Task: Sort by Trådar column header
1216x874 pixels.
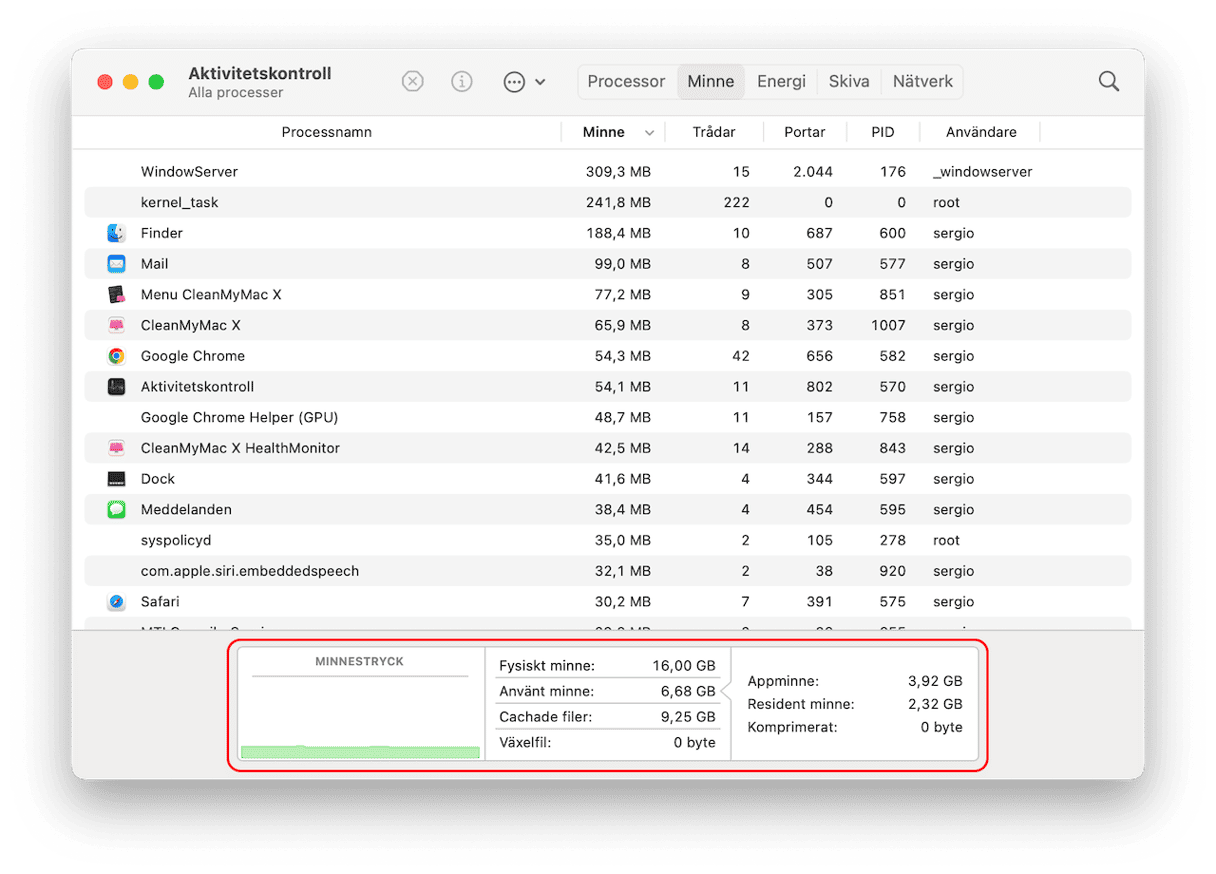Action: (x=714, y=132)
